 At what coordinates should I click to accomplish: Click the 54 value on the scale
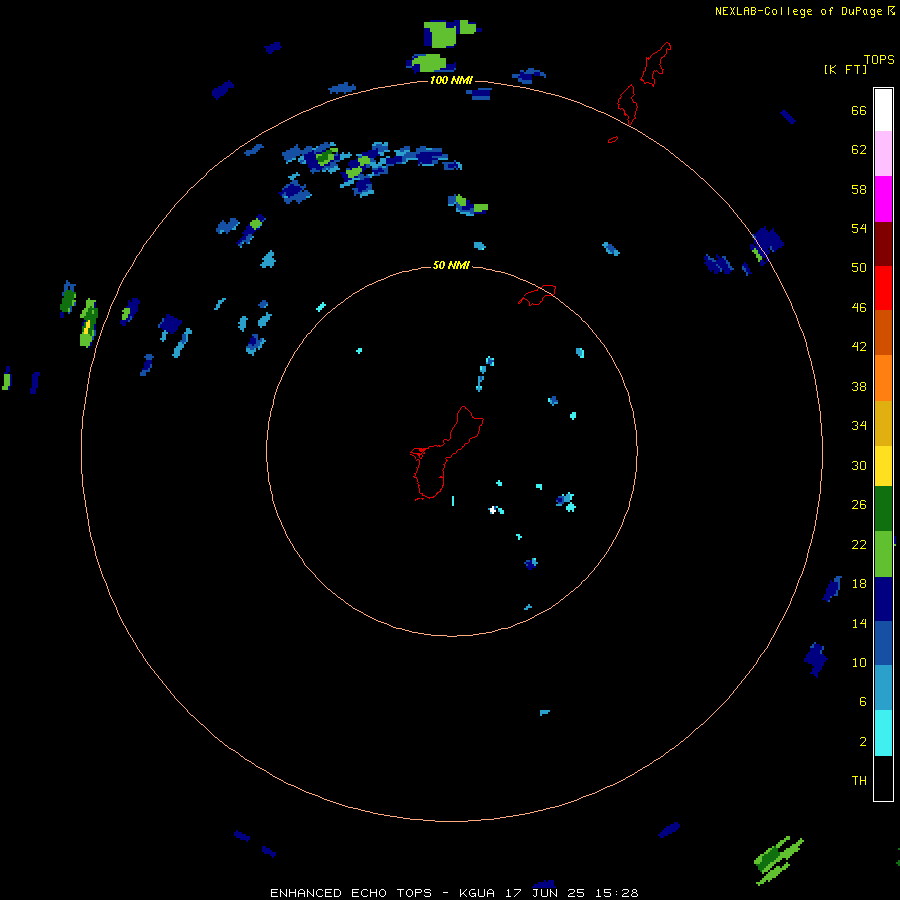[859, 228]
